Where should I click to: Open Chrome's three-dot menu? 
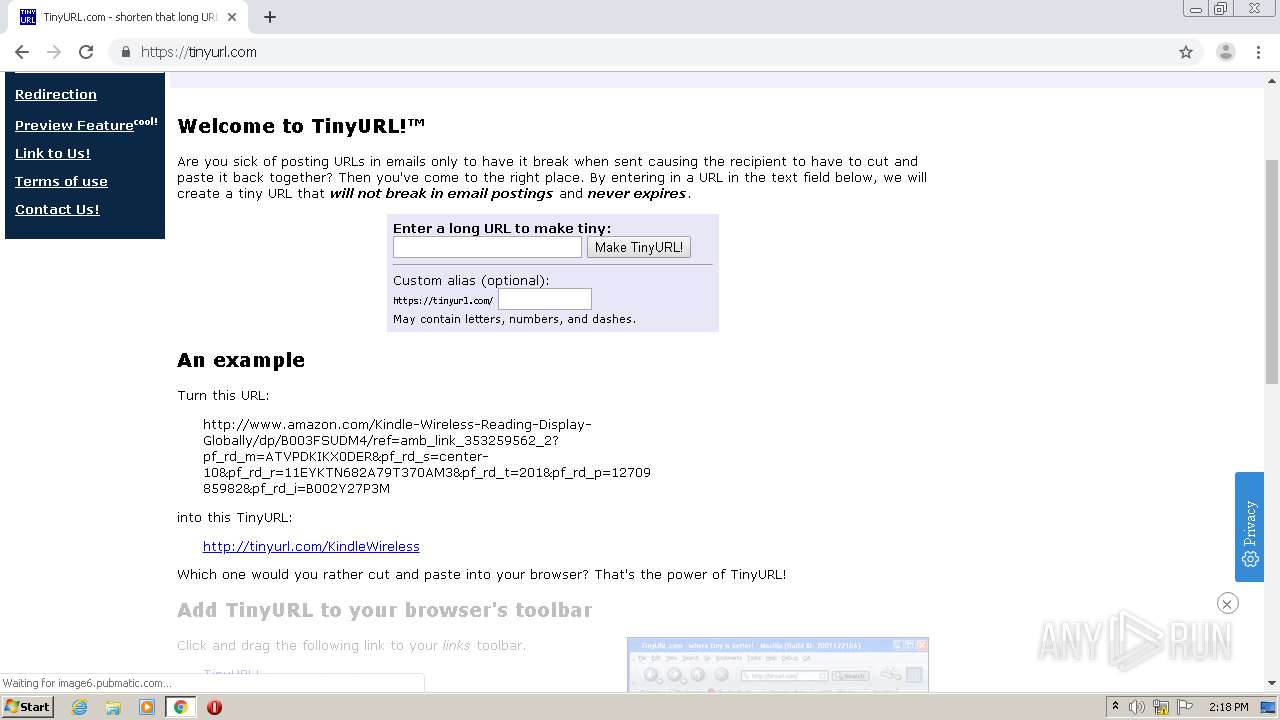[x=1258, y=52]
